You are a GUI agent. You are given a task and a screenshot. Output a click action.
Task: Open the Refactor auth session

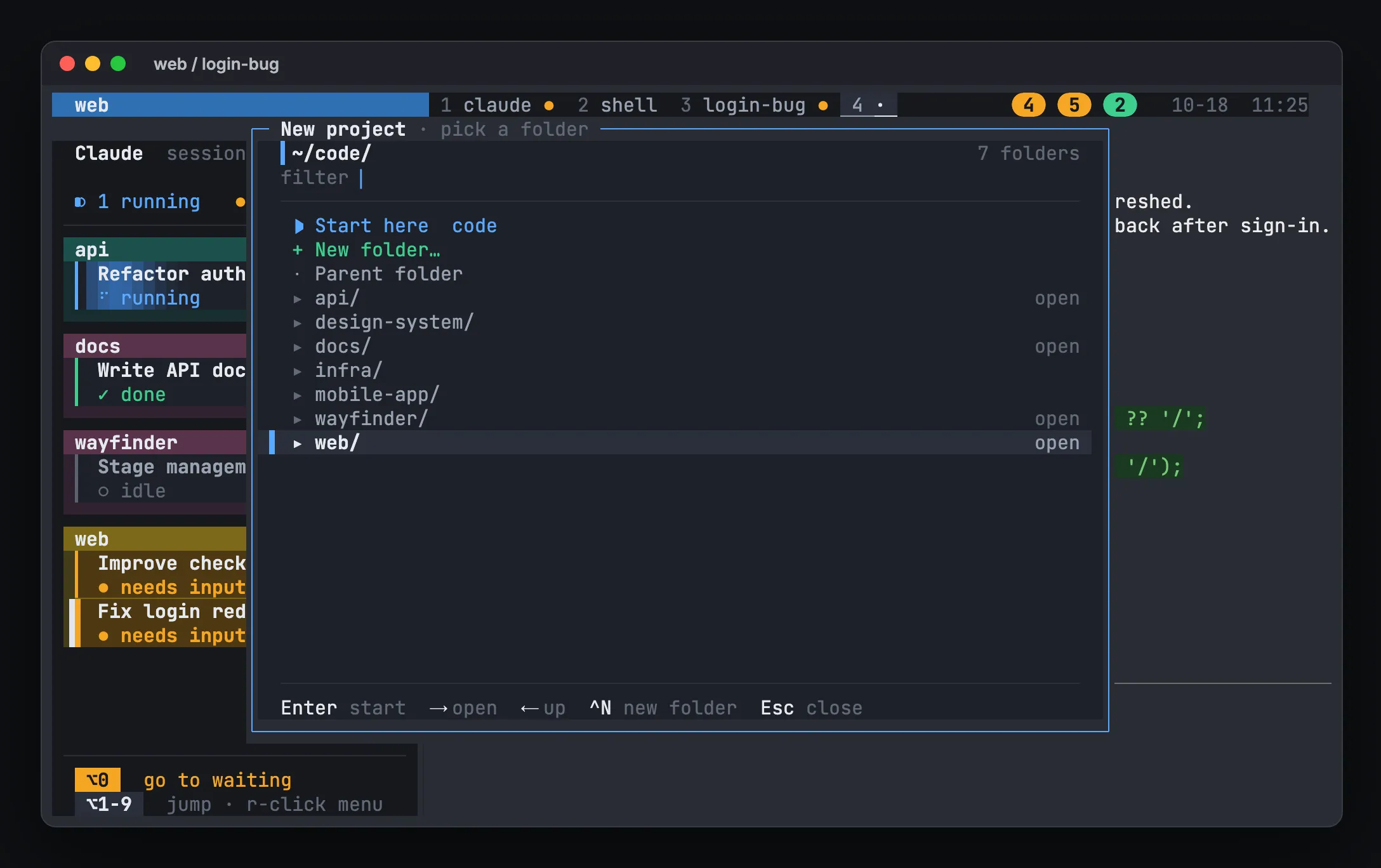pyautogui.click(x=161, y=286)
